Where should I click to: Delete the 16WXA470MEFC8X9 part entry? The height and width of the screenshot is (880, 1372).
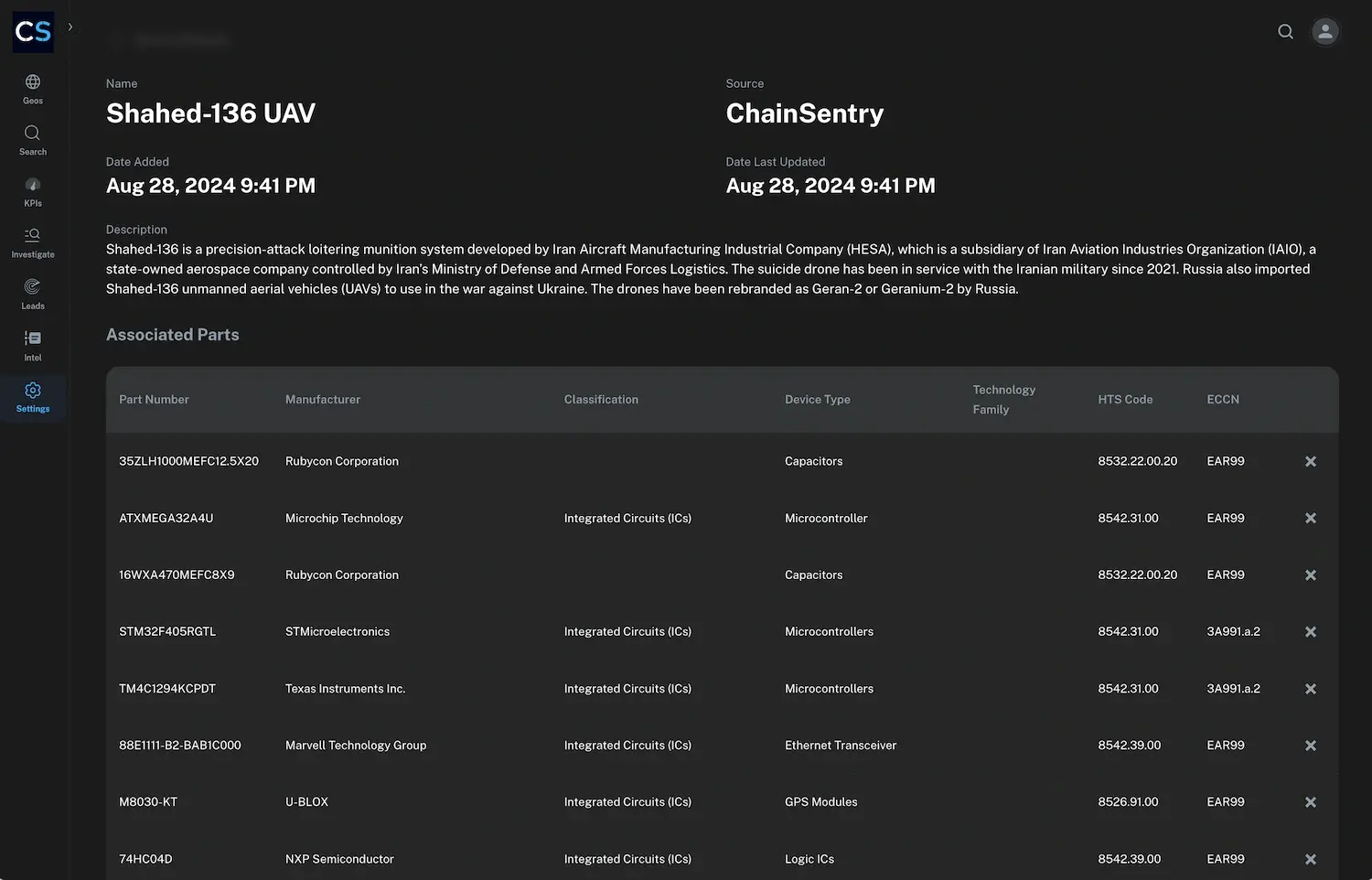[1311, 575]
